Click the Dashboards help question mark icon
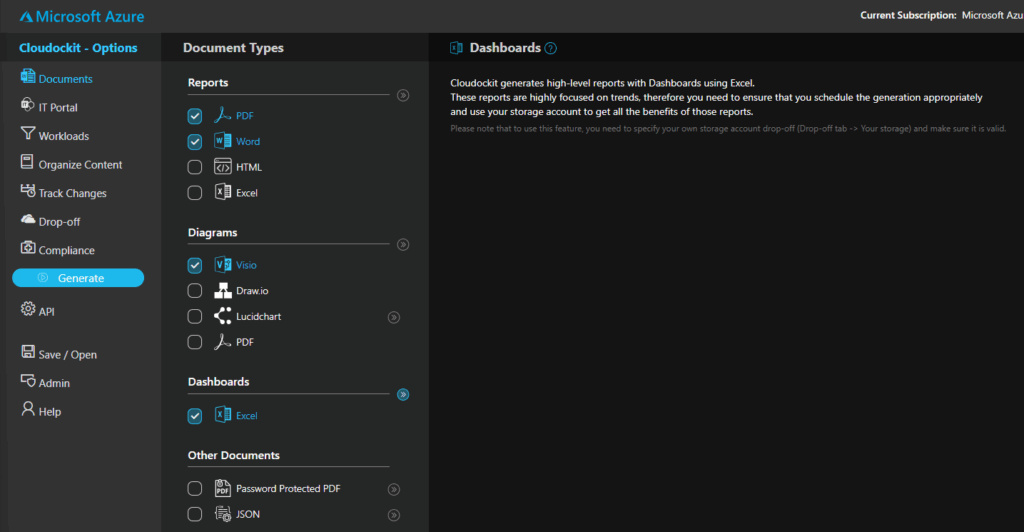The image size is (1024, 532). click(x=551, y=48)
